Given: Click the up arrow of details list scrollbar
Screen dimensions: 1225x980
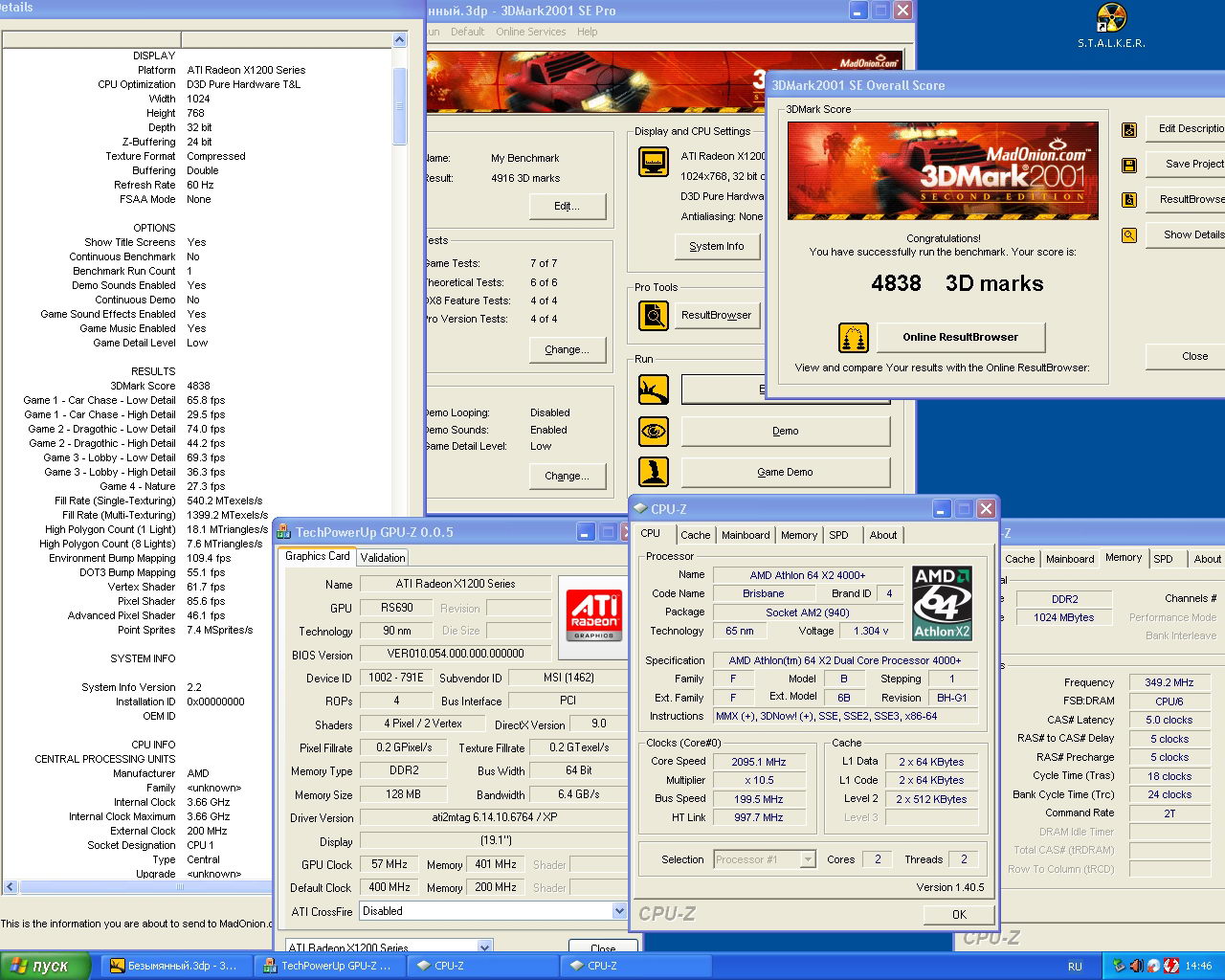Looking at the screenshot, I should click(400, 39).
